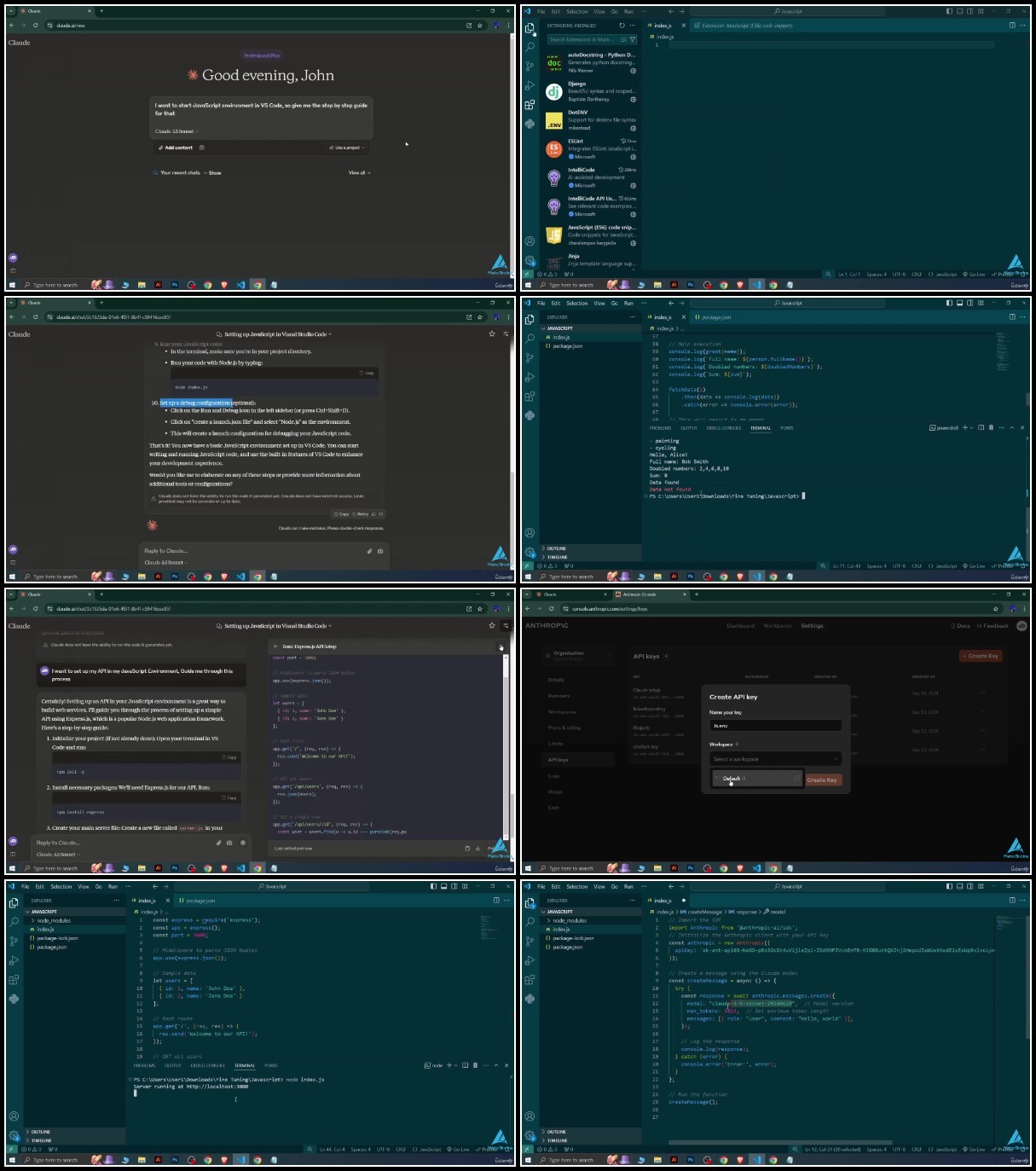Screen dimensions: 1036x1171
Task: Refresh the installed extensions list
Action: 622,26
